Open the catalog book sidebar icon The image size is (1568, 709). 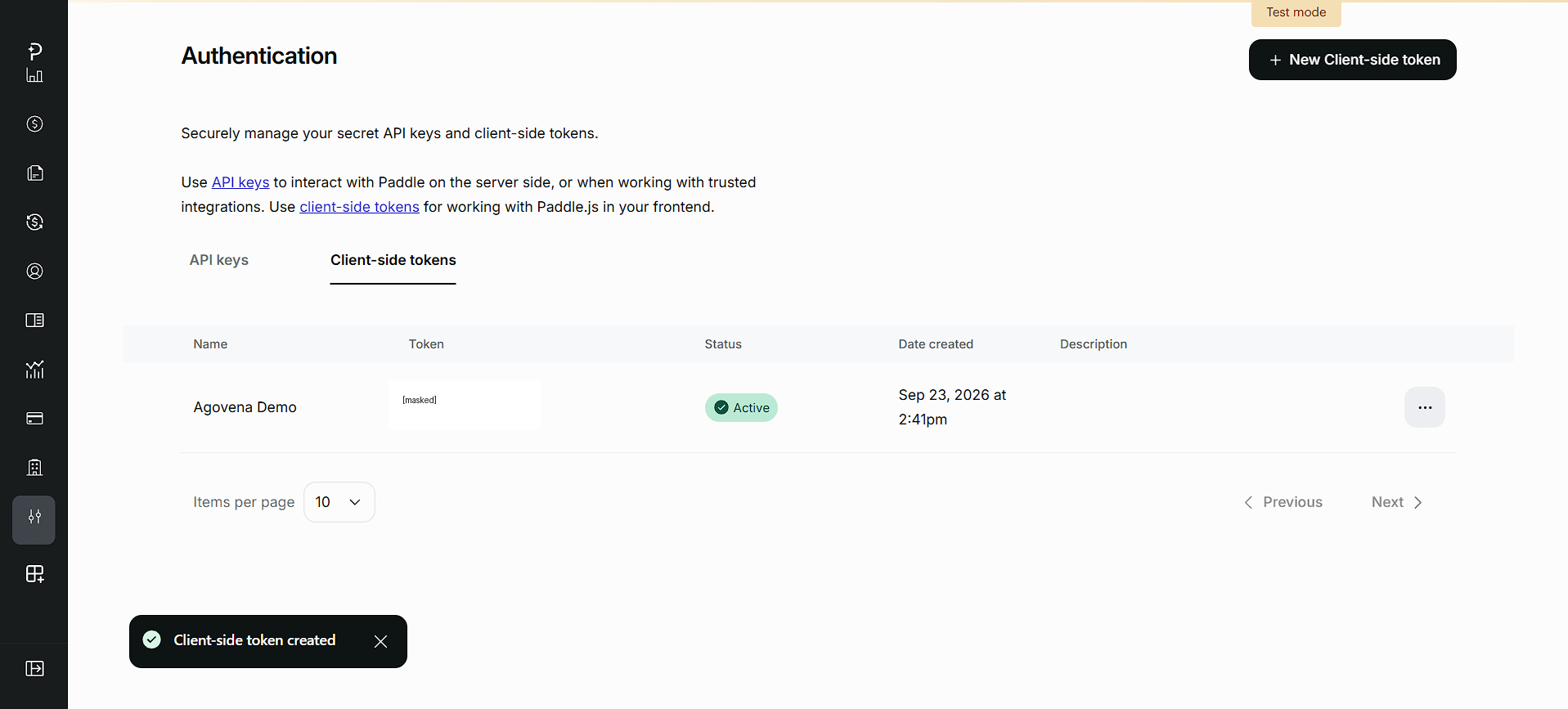click(x=34, y=321)
